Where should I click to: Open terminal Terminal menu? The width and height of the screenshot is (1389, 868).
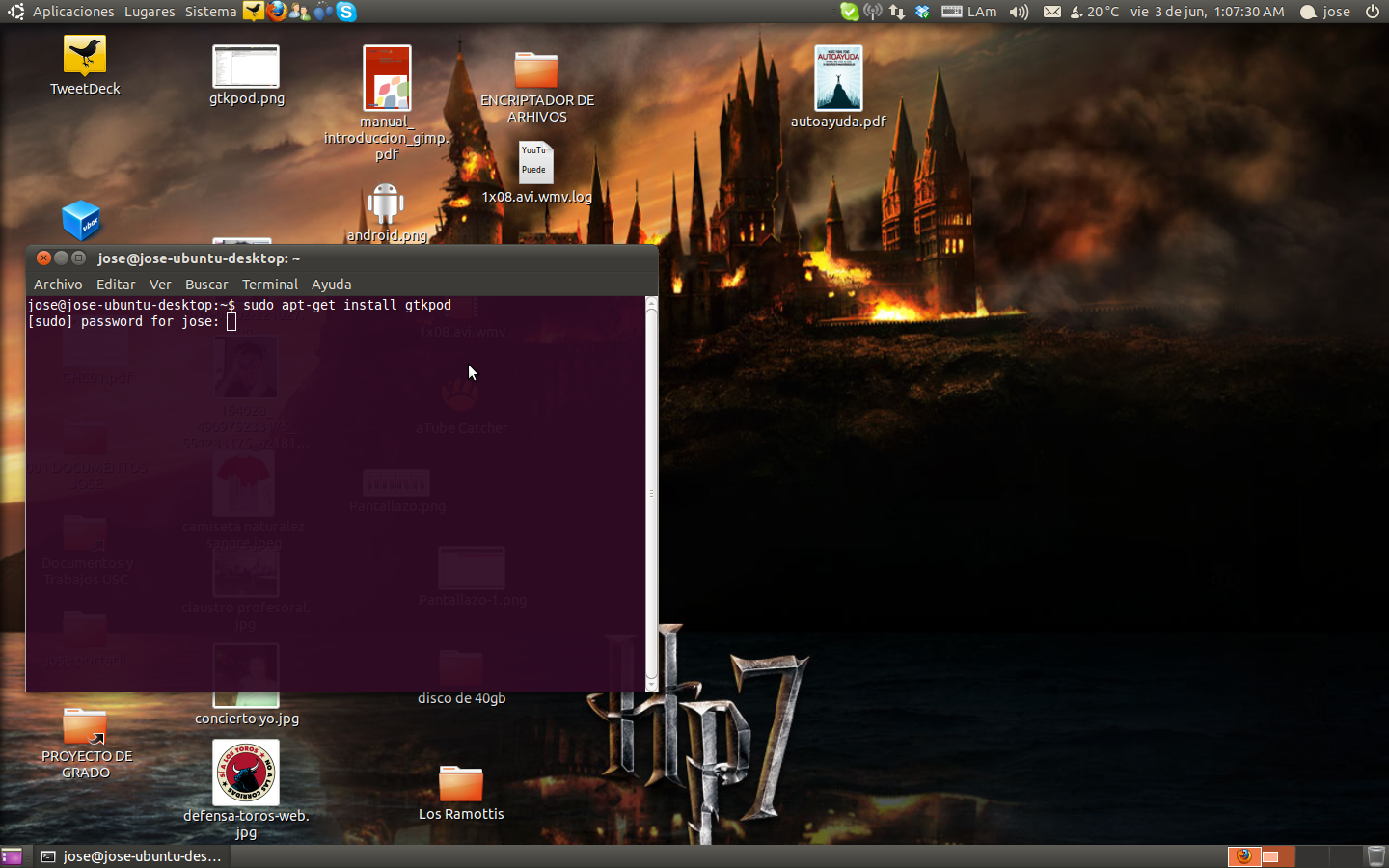click(270, 285)
